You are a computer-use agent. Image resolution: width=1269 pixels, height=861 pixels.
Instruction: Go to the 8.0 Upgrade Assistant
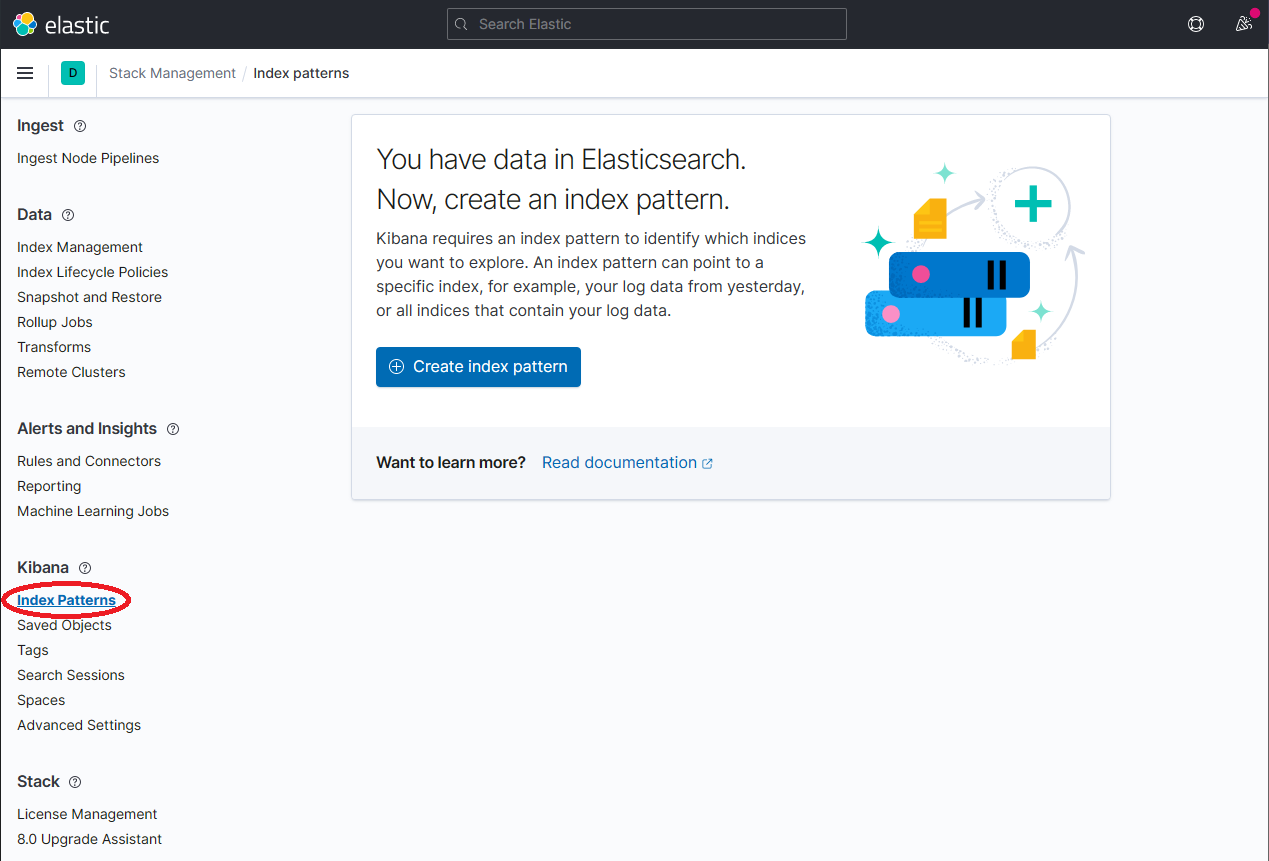point(89,838)
